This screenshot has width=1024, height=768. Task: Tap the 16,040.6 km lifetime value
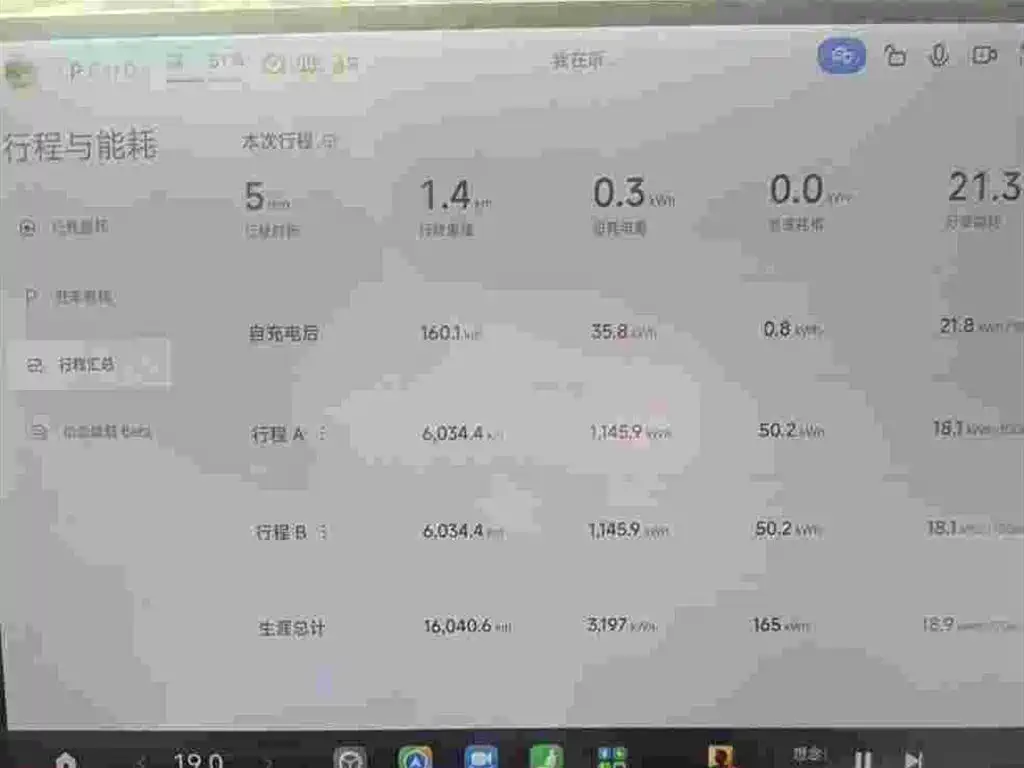(468, 626)
